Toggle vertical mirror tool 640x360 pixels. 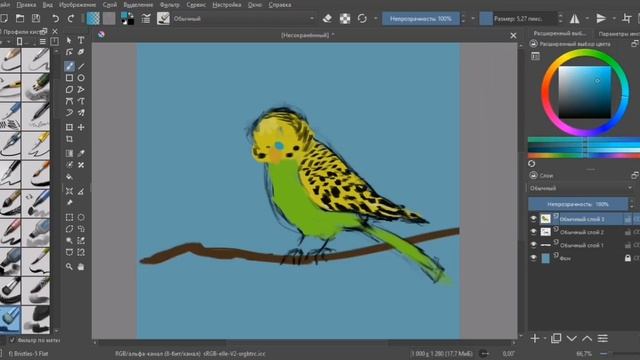click(601, 18)
